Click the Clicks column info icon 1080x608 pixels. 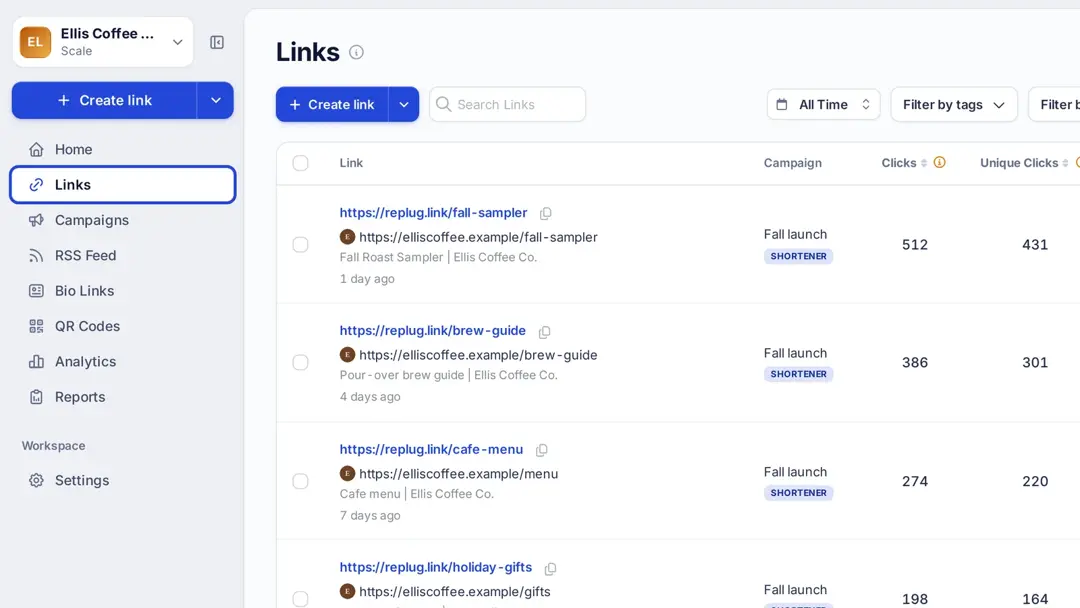click(x=939, y=163)
